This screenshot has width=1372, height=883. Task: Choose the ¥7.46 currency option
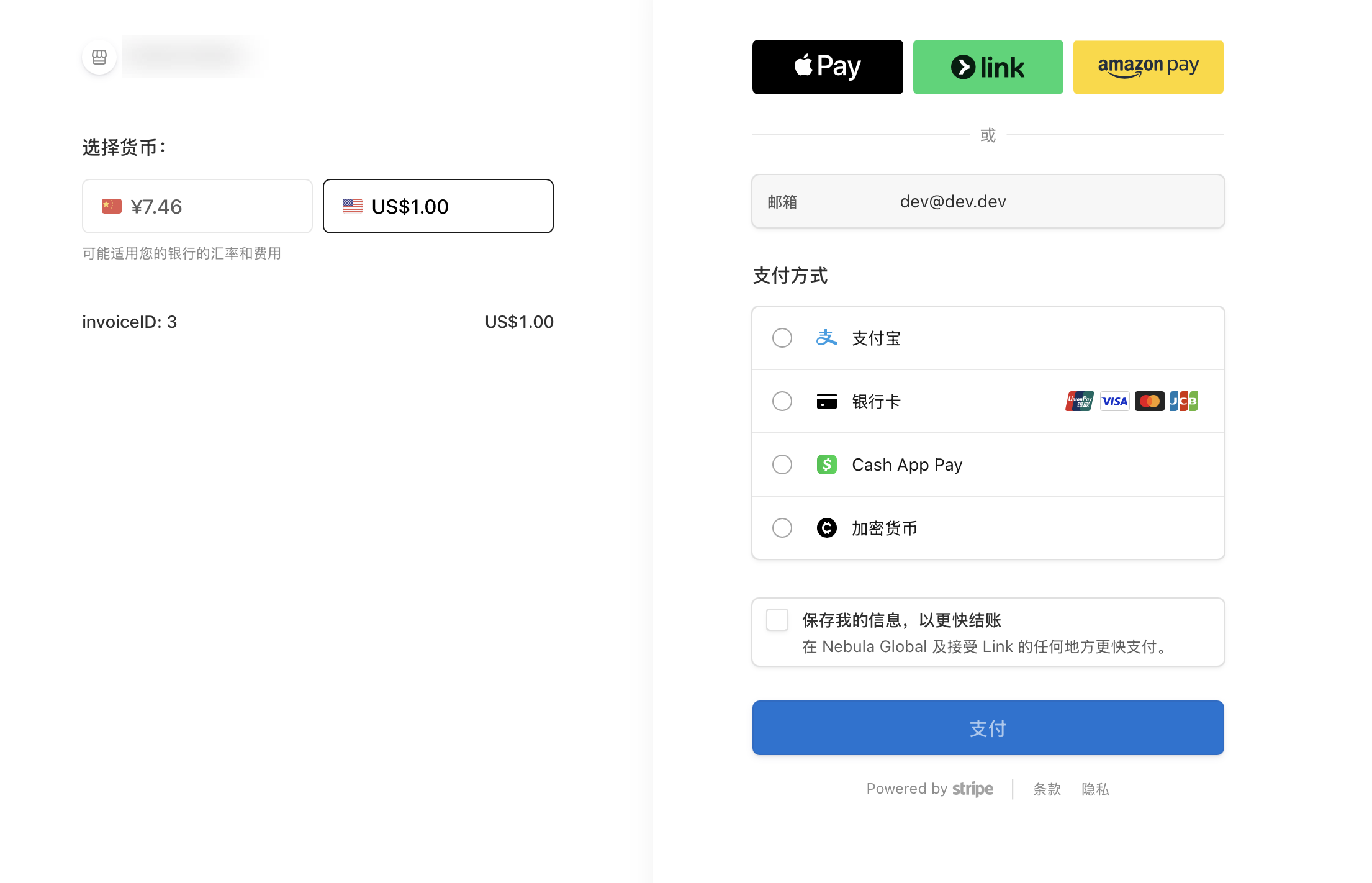point(197,206)
